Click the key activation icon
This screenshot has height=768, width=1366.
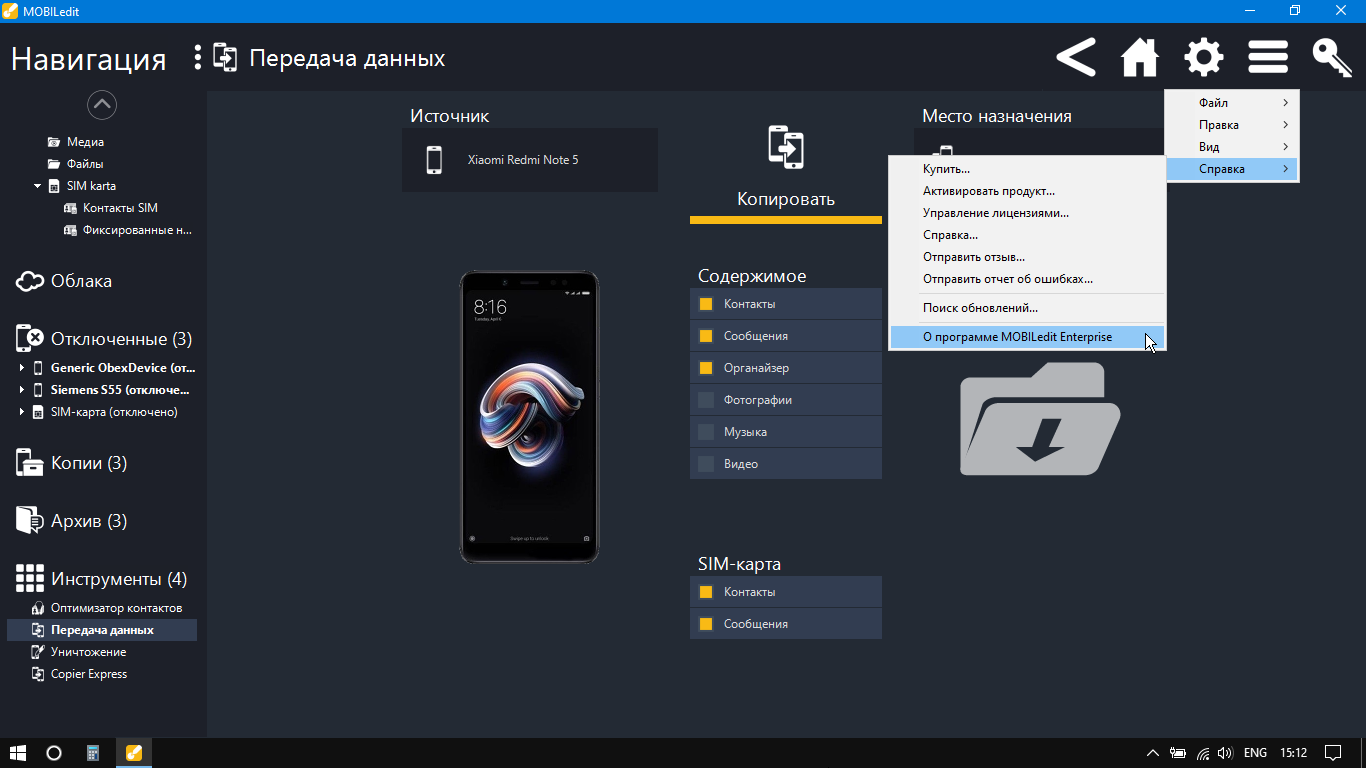(1332, 57)
